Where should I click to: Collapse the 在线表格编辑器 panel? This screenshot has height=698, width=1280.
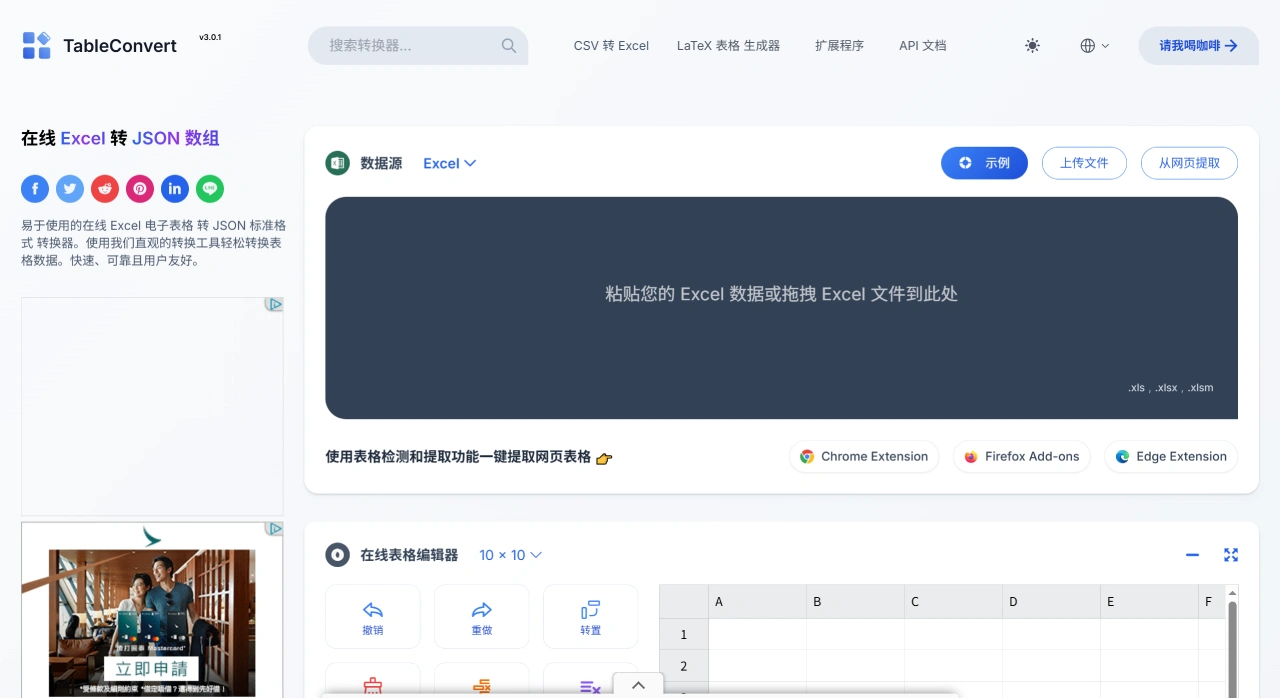coord(1192,554)
